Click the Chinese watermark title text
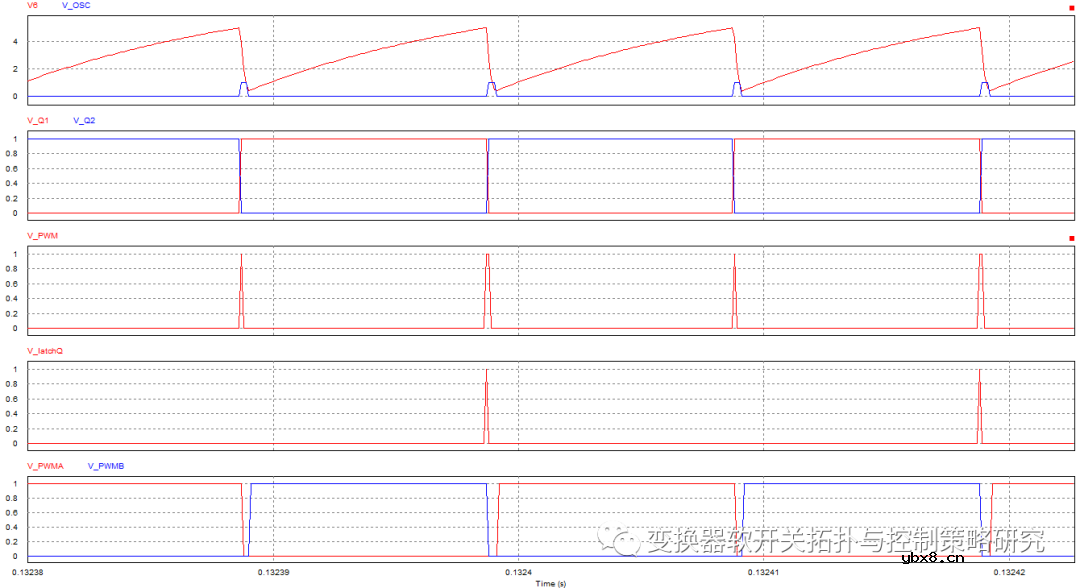1080x588 pixels. click(845, 541)
